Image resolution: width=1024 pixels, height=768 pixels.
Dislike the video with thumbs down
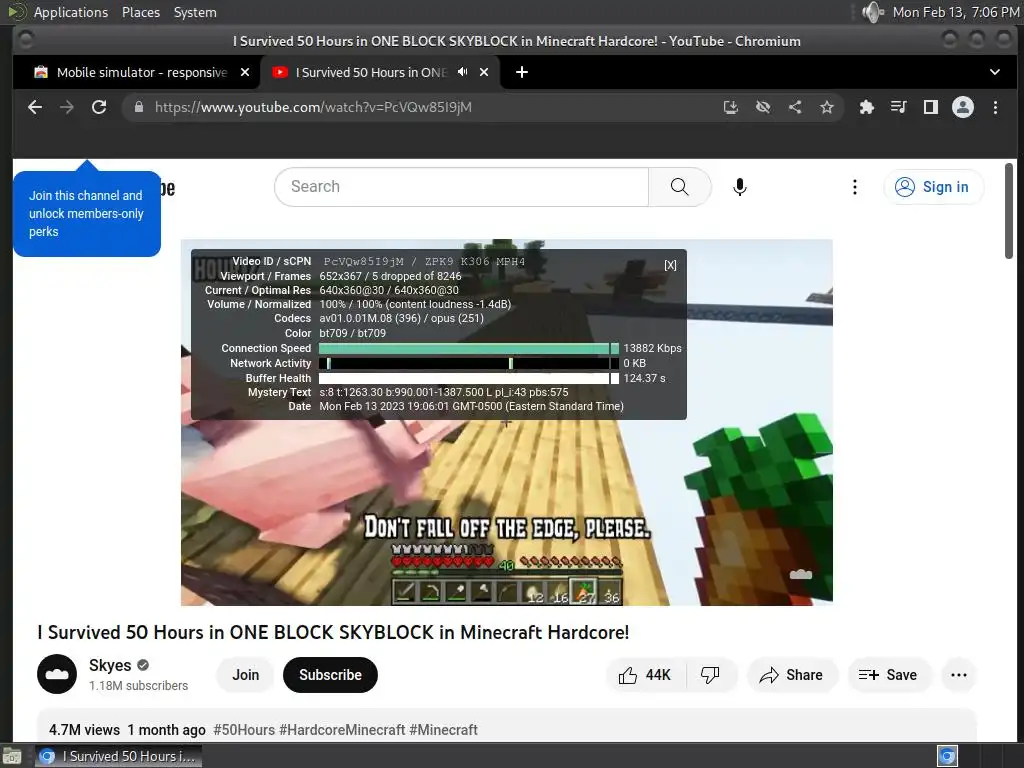point(710,675)
